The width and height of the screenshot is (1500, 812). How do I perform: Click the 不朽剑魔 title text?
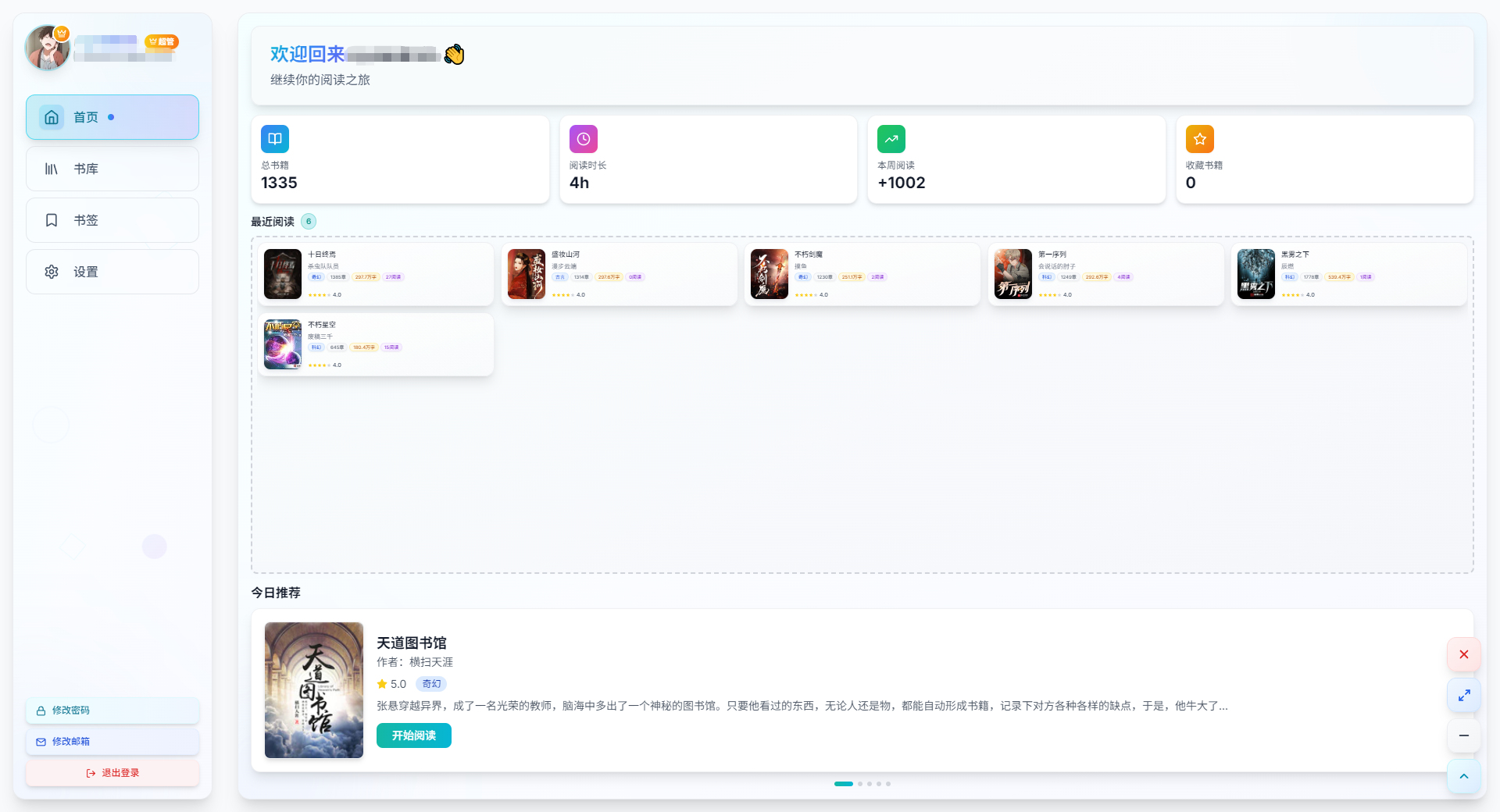pyautogui.click(x=809, y=255)
